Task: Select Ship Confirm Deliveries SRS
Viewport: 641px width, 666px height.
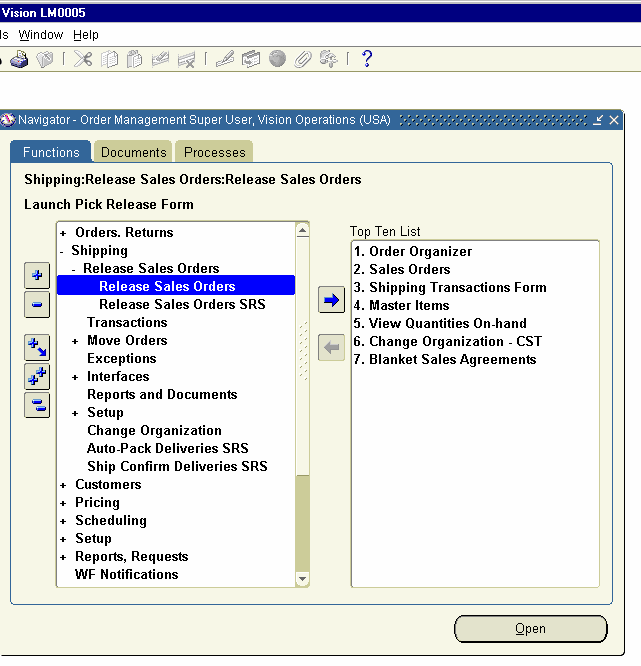Action: pos(177,466)
